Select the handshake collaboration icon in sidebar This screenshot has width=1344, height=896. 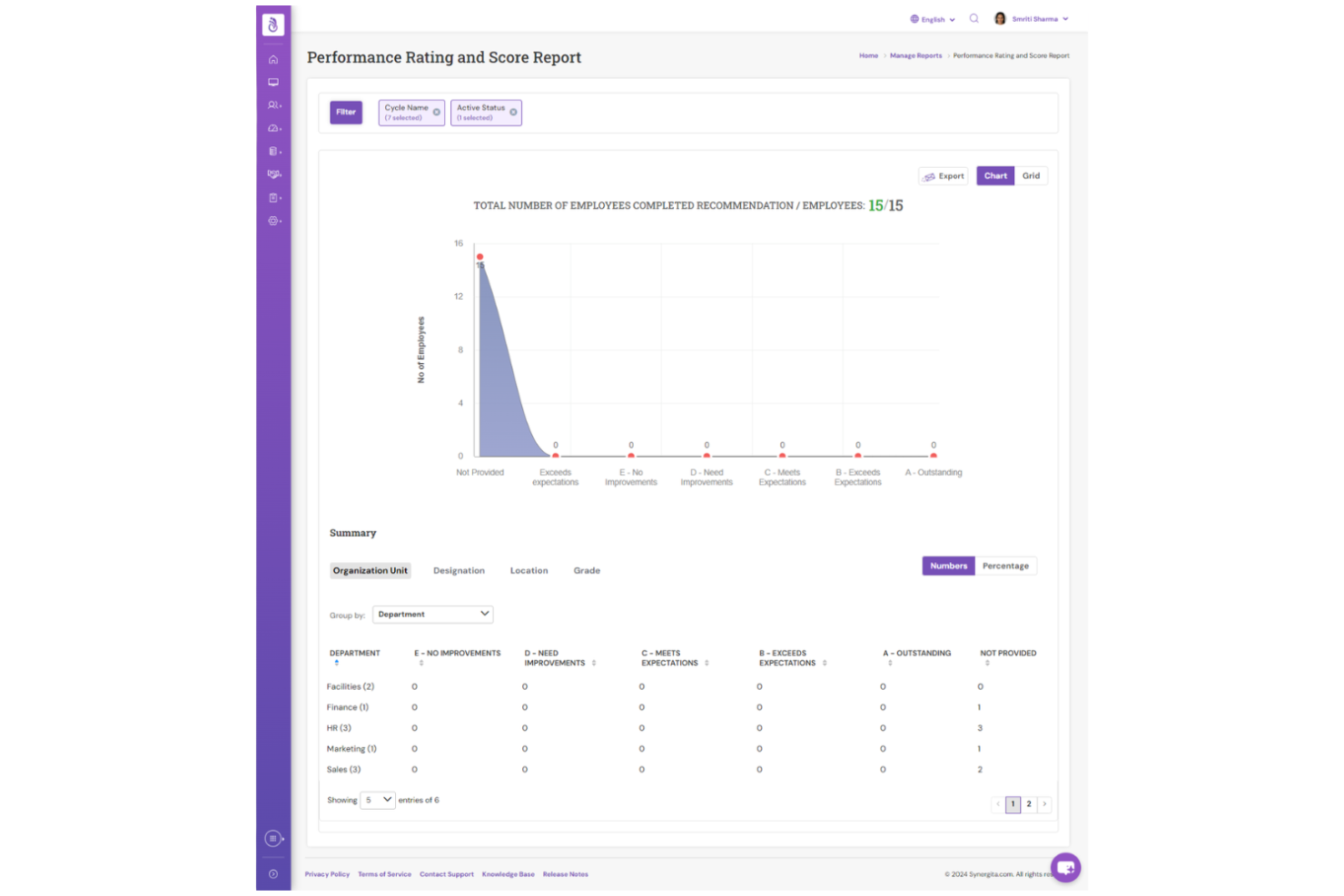[x=272, y=174]
